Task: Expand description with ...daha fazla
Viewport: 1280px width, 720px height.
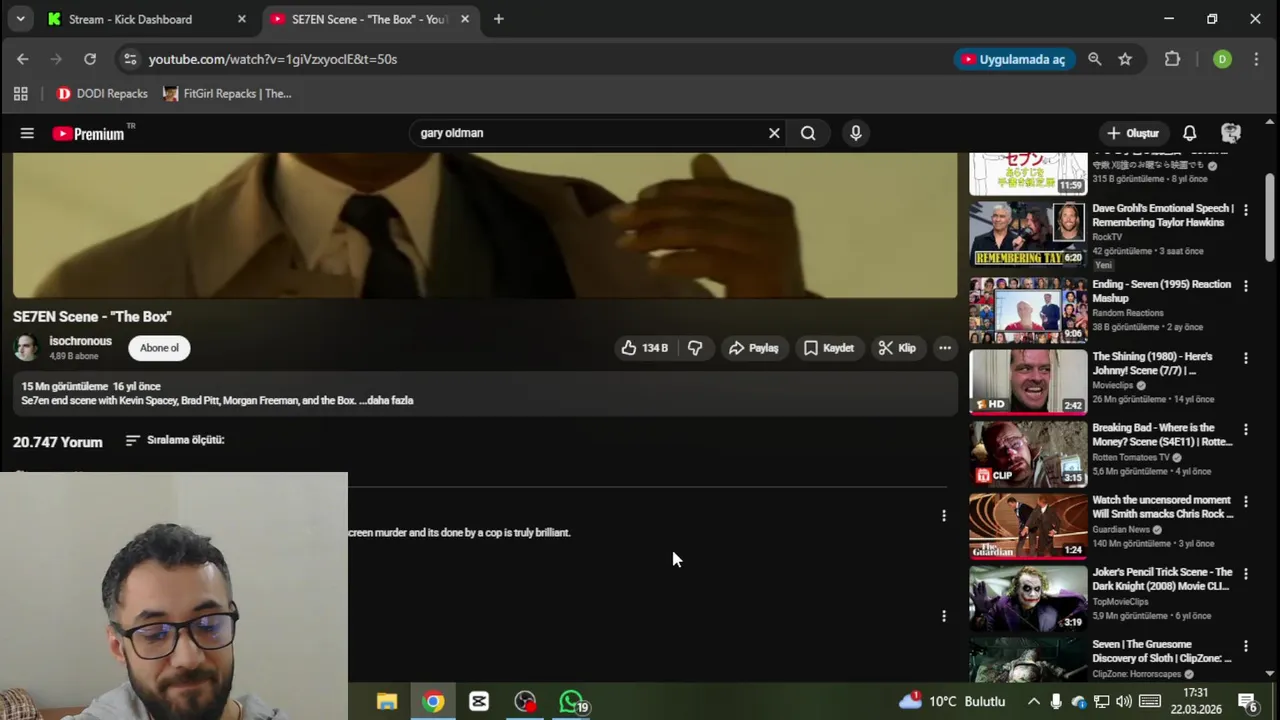Action: (386, 401)
